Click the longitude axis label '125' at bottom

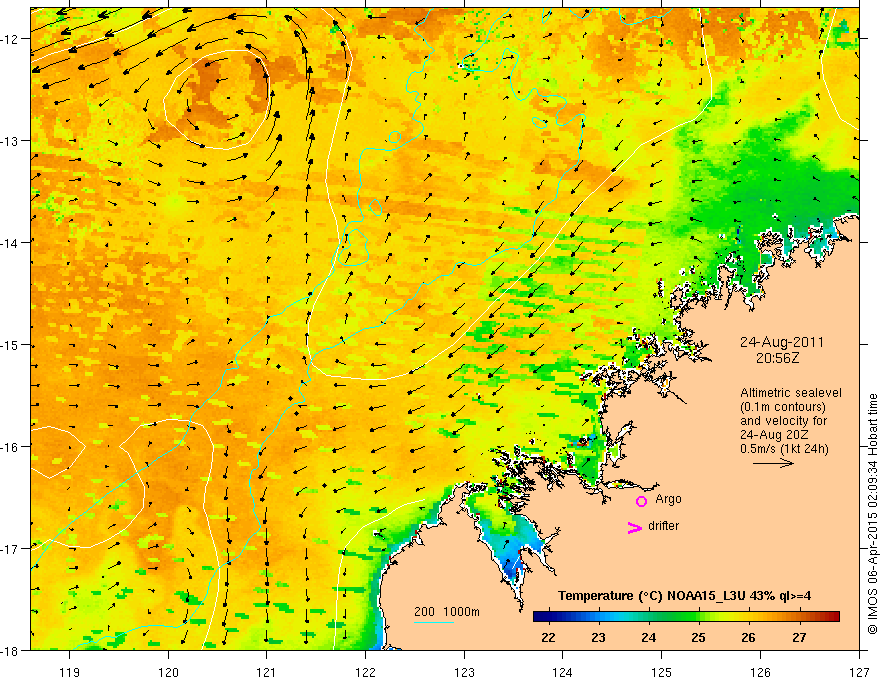[661, 672]
